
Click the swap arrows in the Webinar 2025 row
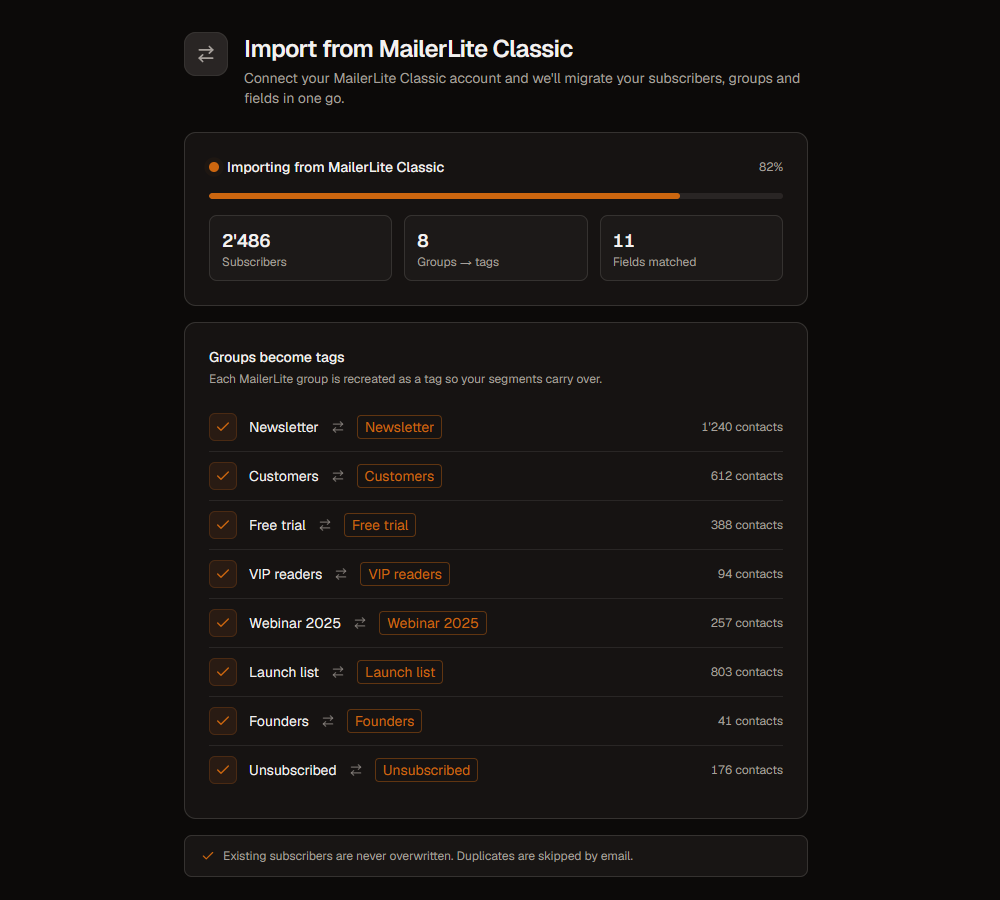(x=360, y=623)
